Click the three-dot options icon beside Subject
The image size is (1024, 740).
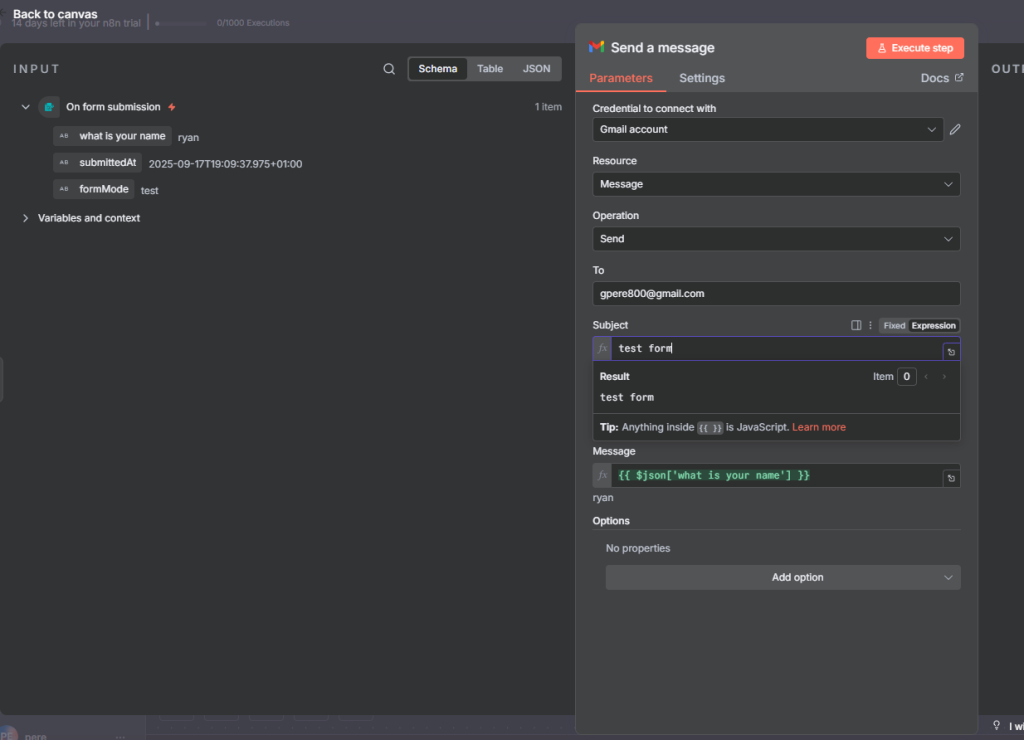pos(870,325)
